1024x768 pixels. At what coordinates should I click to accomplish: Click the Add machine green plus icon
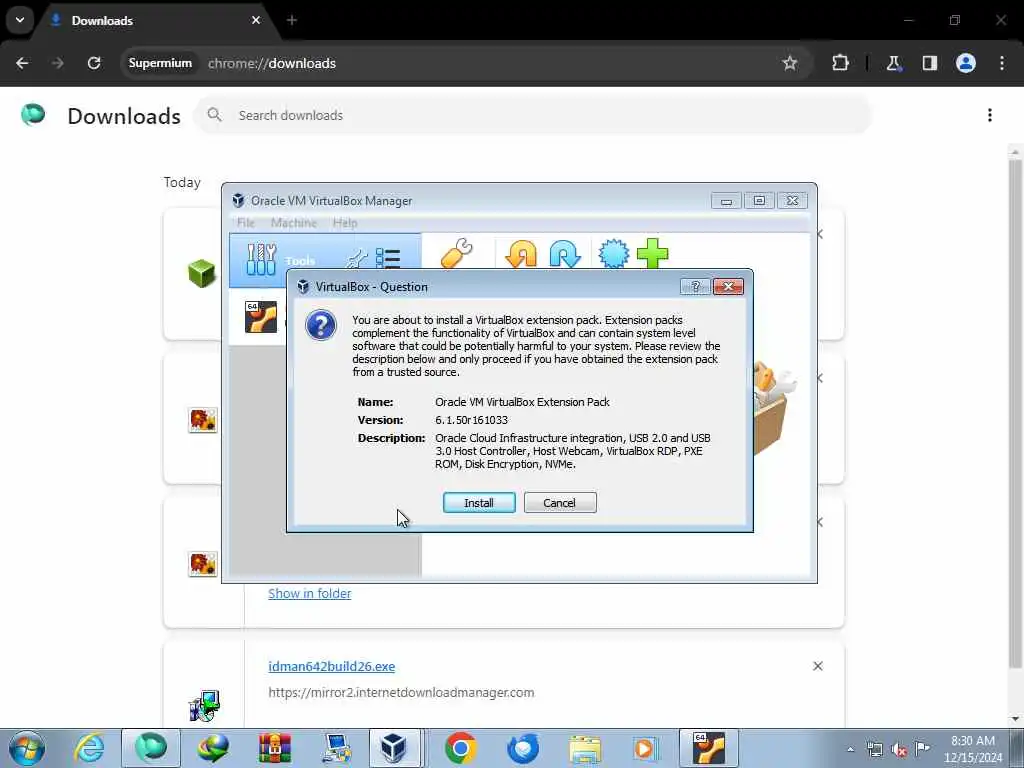[652, 254]
